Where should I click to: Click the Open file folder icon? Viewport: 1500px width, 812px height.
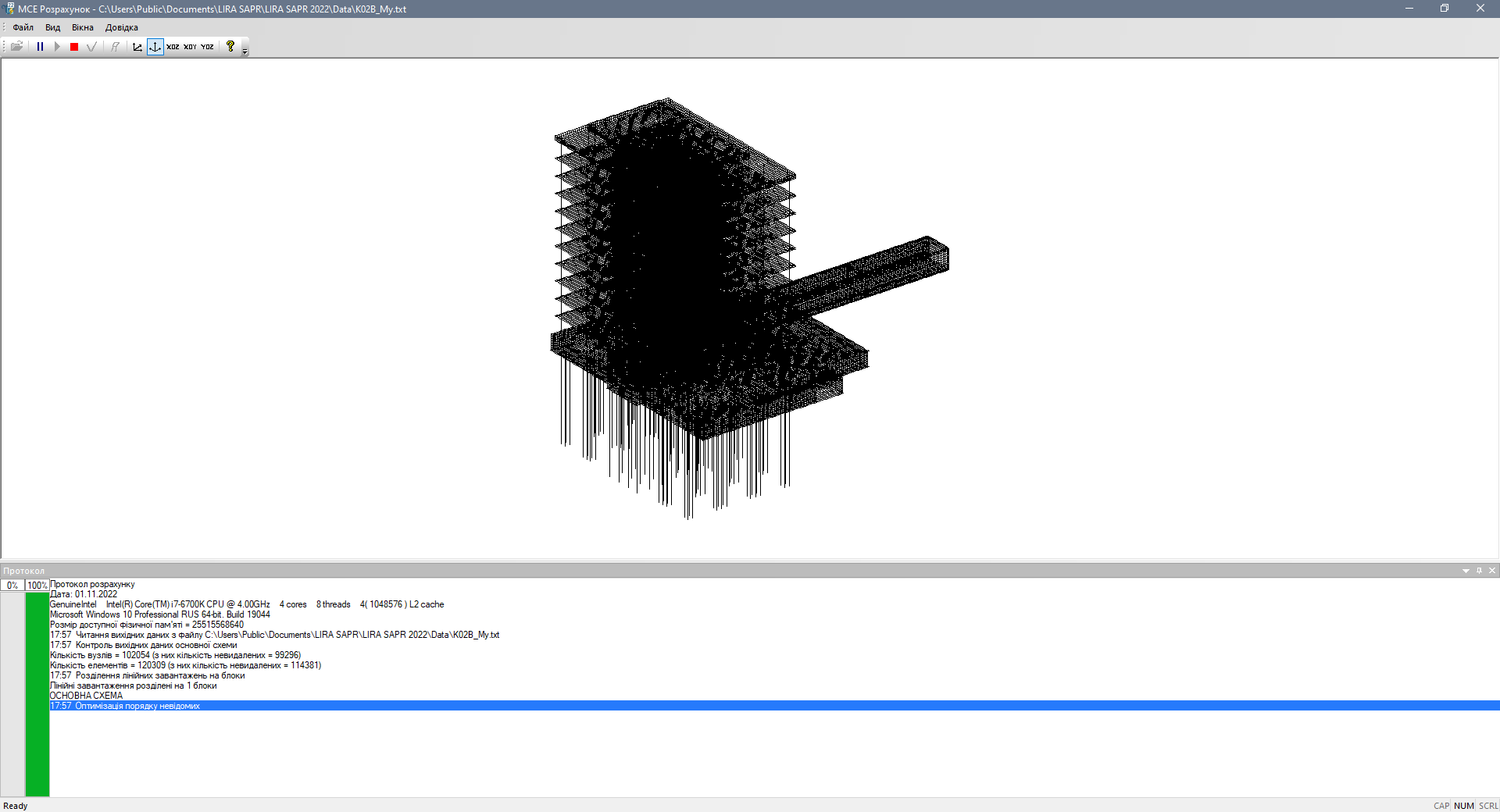[16, 47]
